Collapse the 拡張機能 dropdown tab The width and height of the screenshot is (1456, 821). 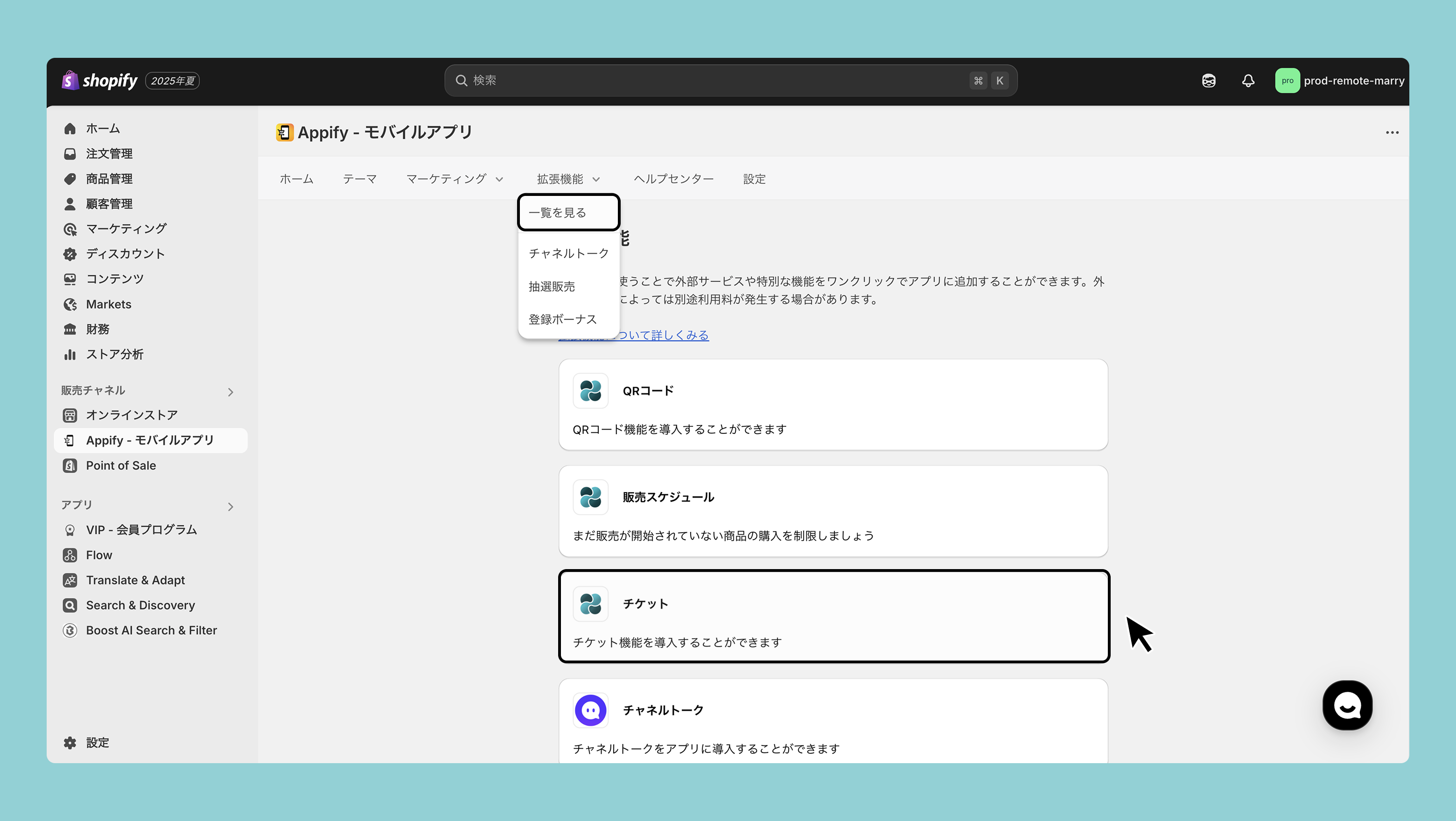(567, 179)
